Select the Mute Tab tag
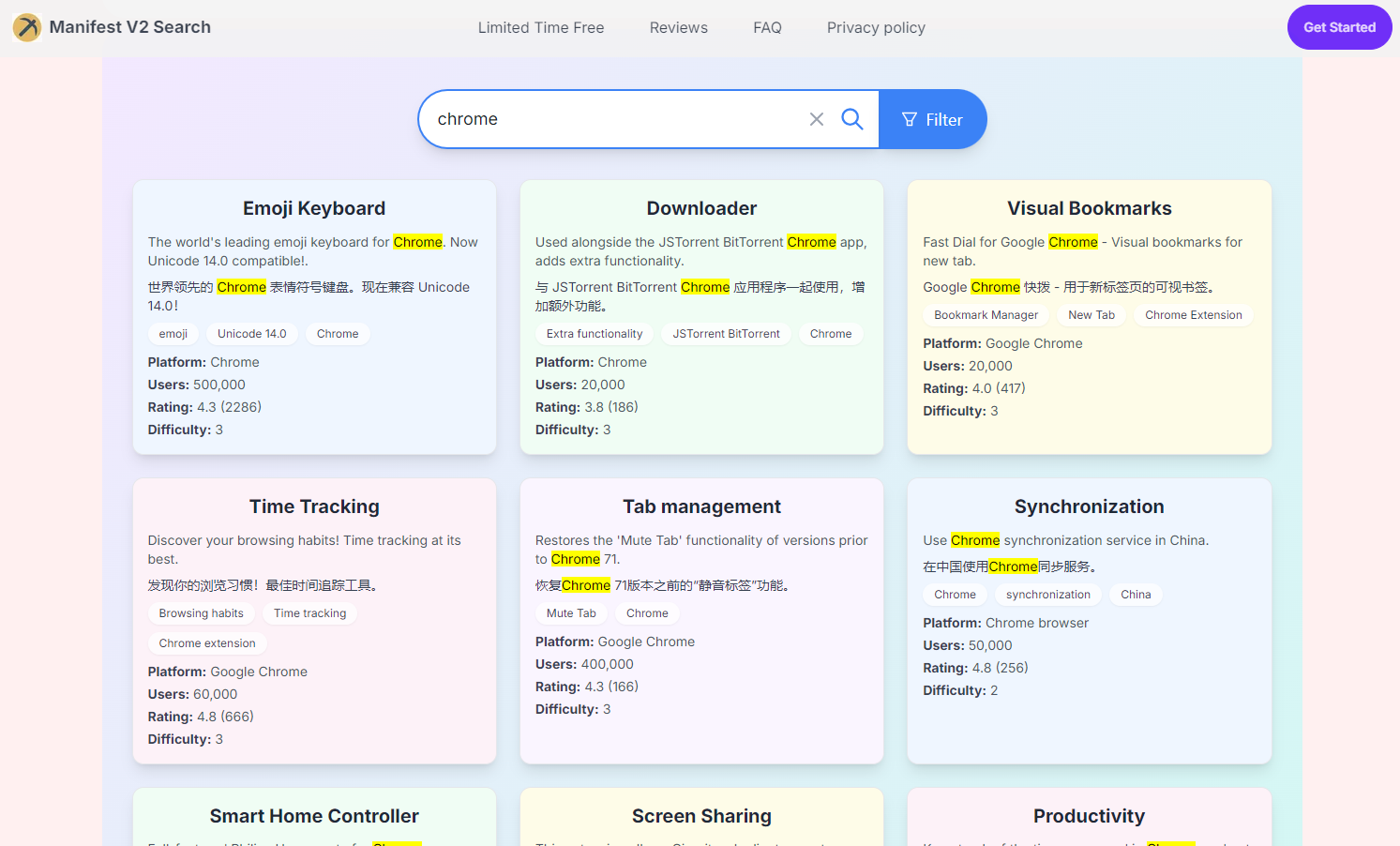 [x=571, y=613]
